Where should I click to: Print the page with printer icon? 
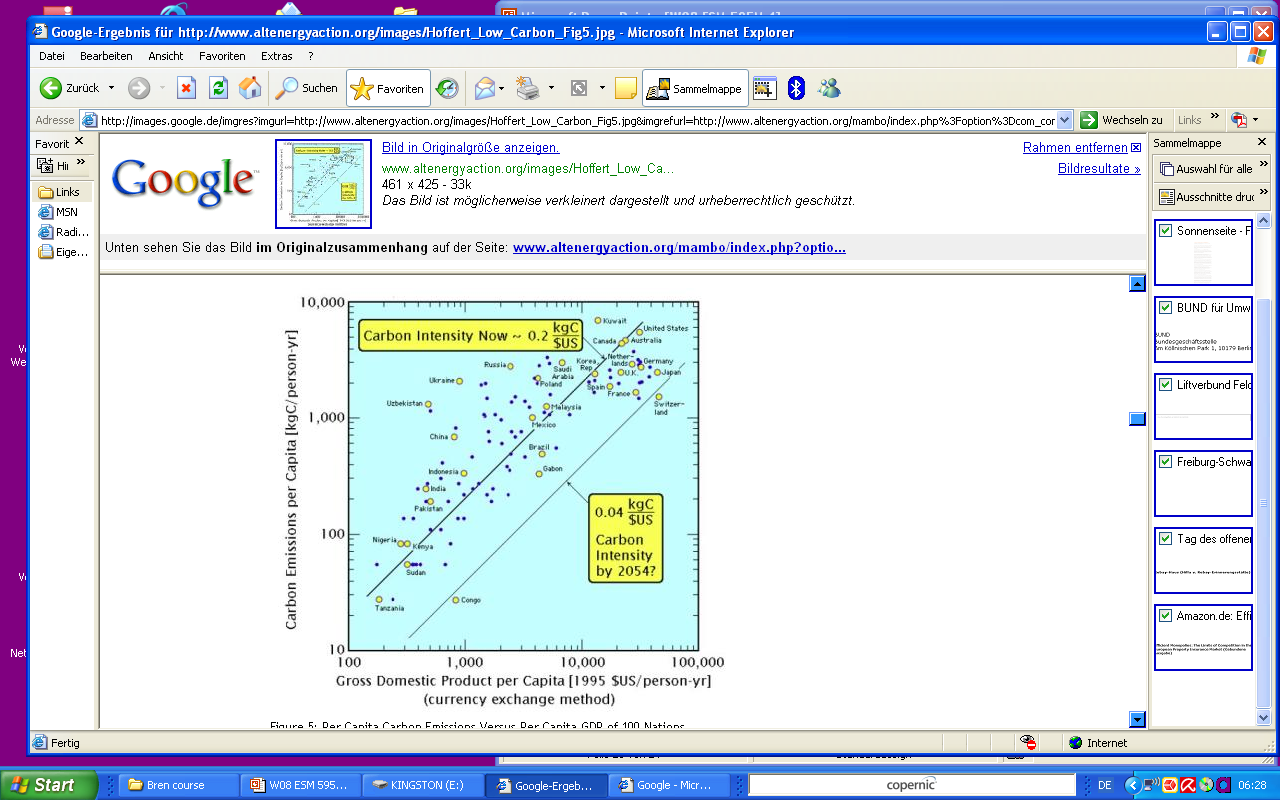528,88
